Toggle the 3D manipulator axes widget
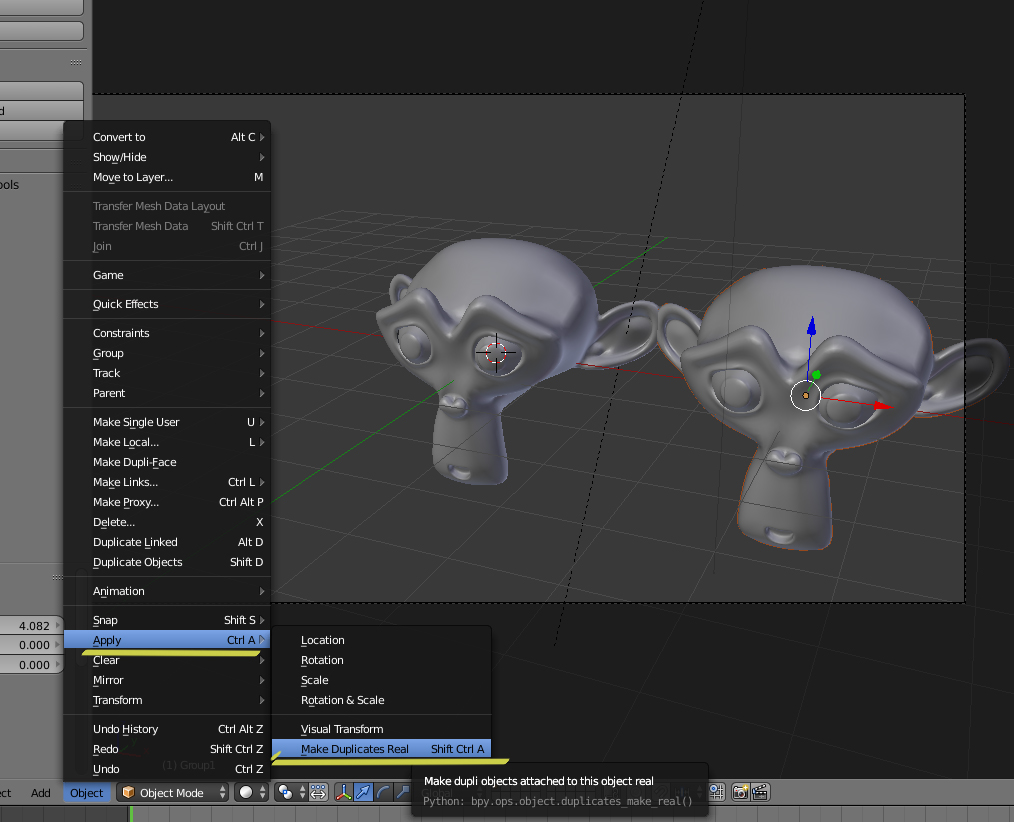This screenshot has height=822, width=1014. (343, 793)
